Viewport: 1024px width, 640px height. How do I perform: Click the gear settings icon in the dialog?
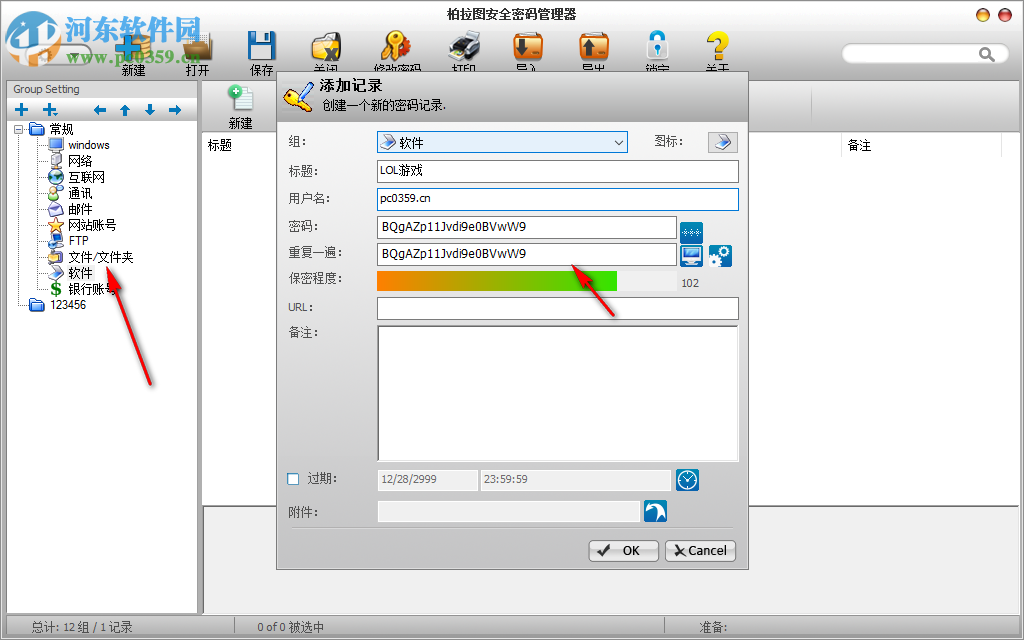click(x=719, y=256)
